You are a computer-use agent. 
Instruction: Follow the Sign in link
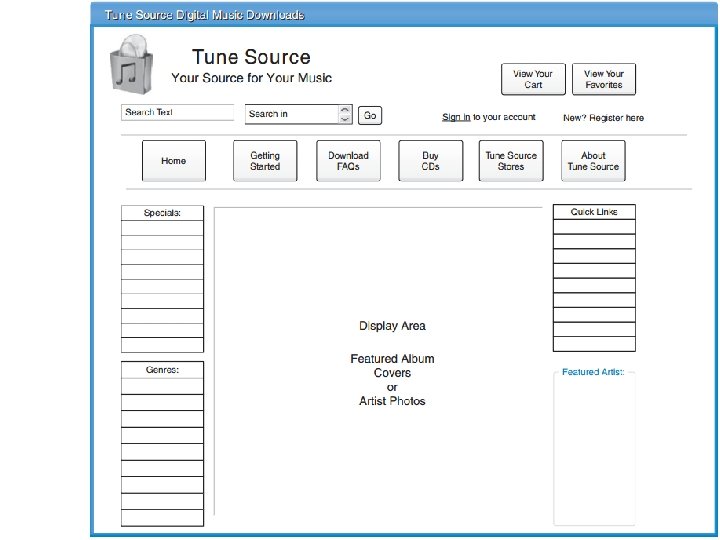pyautogui.click(x=456, y=117)
